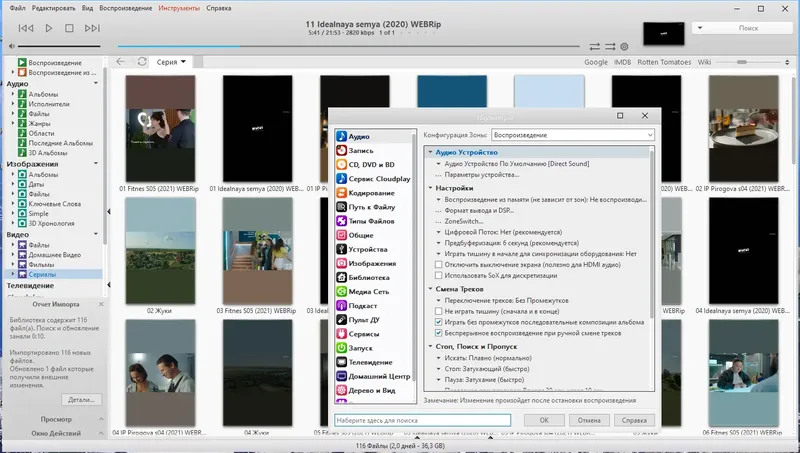
Task: Check Не играть тишину (сначала и в конце)
Action: tap(438, 311)
